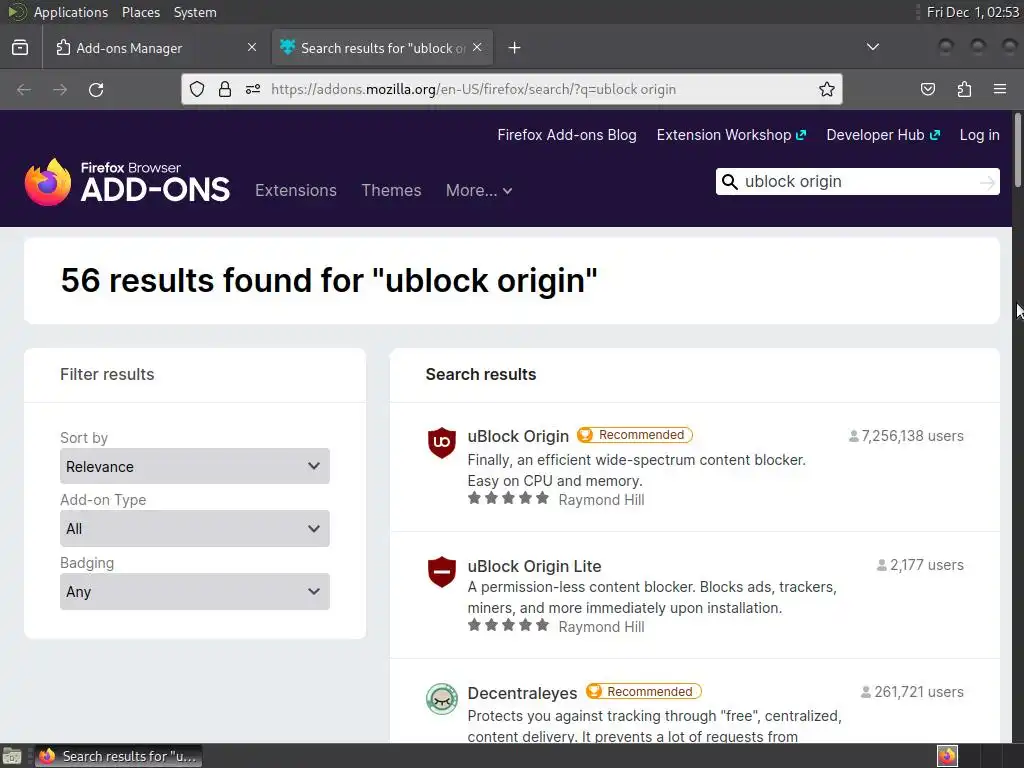Image resolution: width=1024 pixels, height=768 pixels.
Task: Submit search with the arrow button
Action: pos(987,182)
